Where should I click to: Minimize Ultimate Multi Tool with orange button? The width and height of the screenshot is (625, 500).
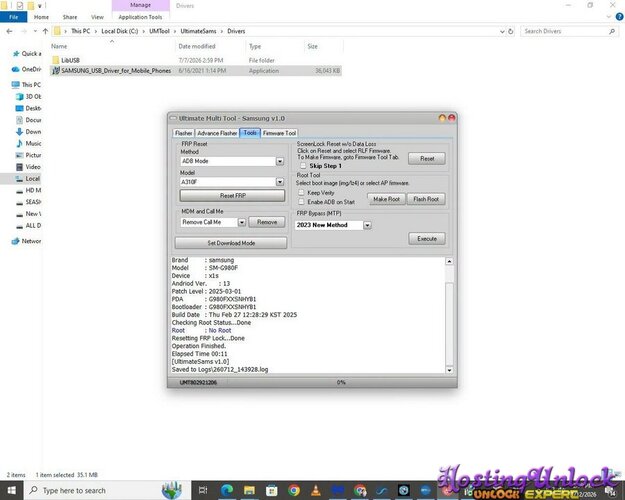pos(442,118)
